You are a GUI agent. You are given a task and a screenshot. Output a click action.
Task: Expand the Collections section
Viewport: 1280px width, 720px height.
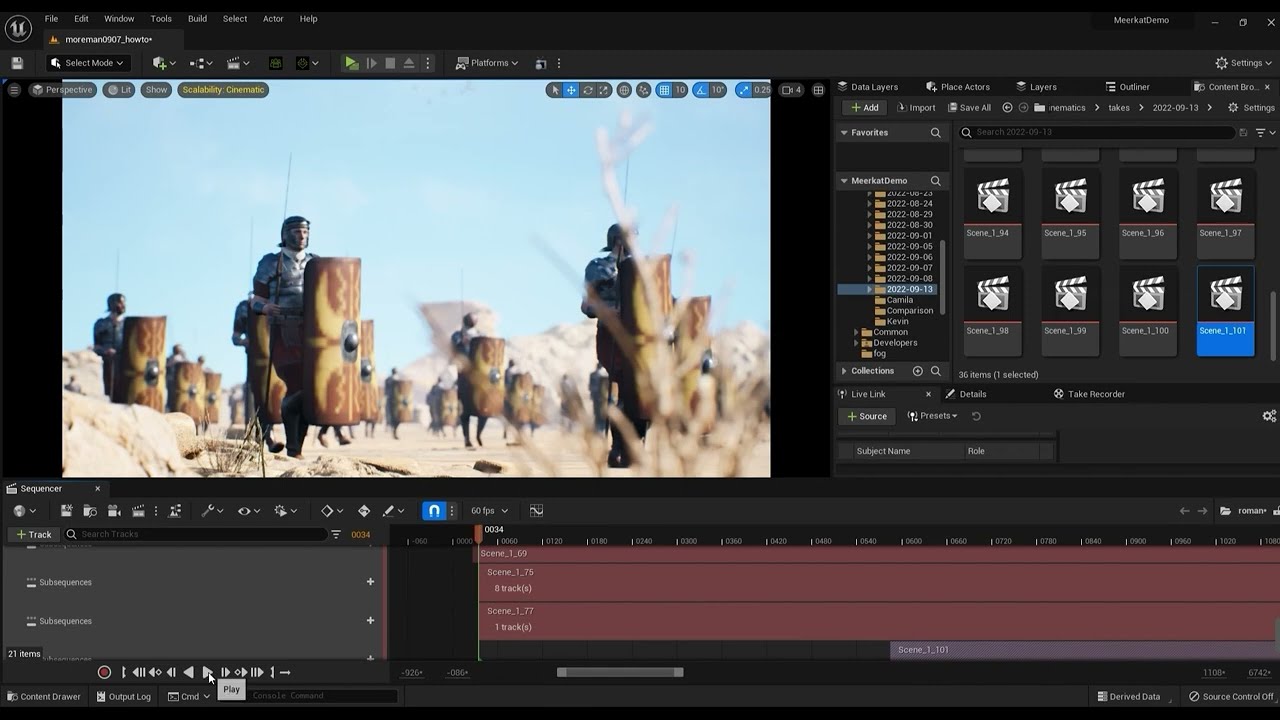coord(844,371)
